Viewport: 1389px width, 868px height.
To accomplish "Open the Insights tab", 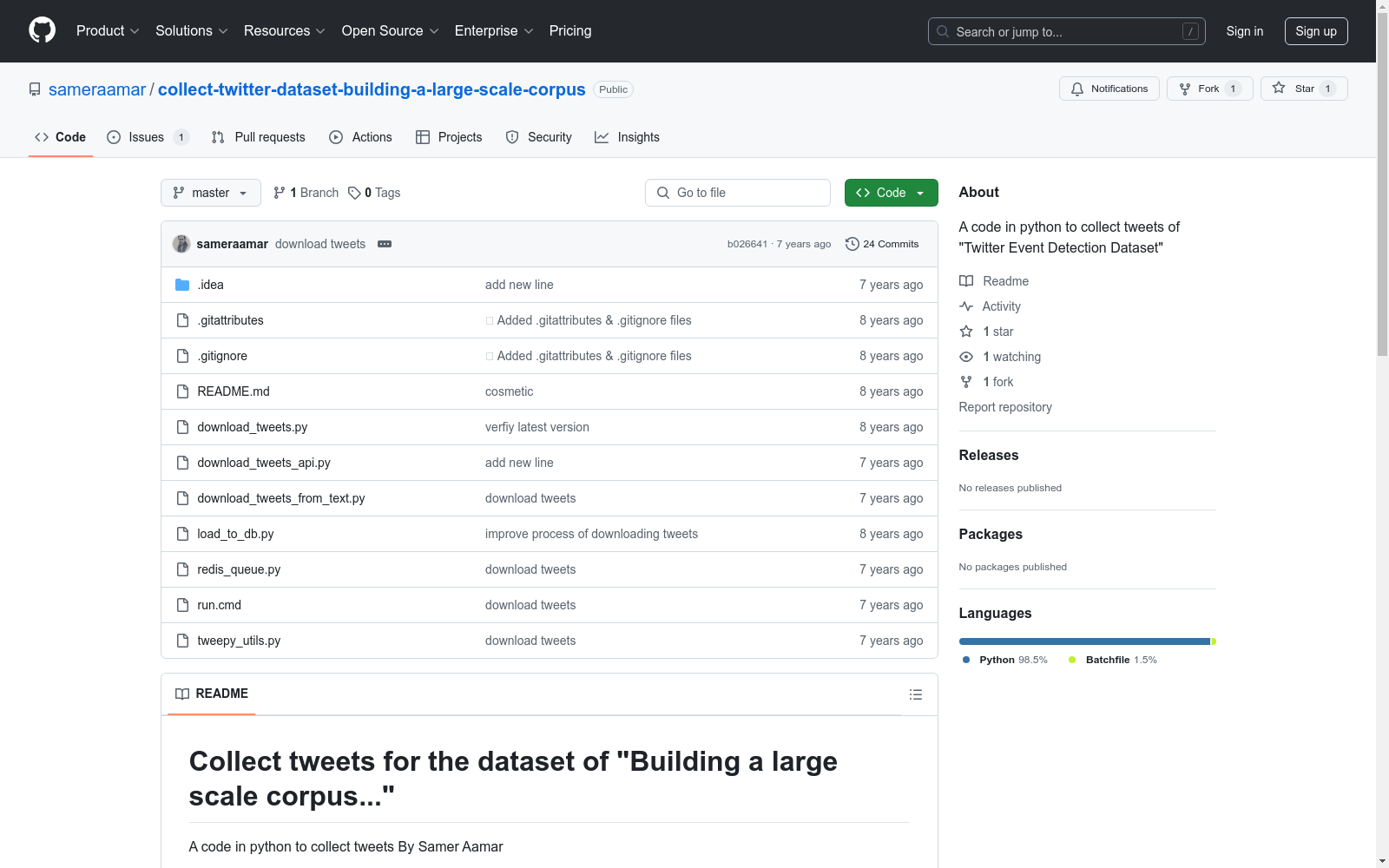I will 627,137.
